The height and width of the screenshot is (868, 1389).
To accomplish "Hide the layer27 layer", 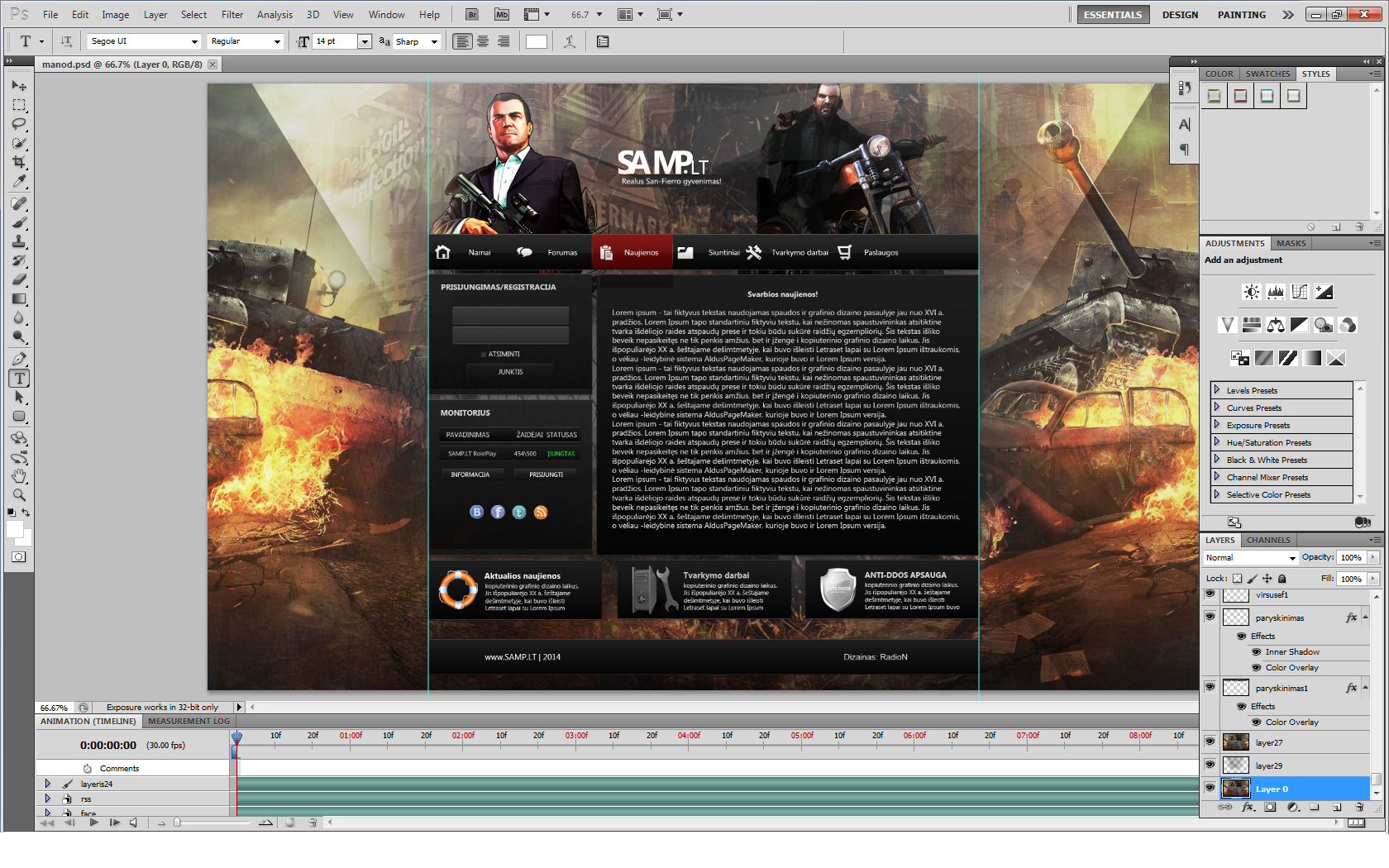I will 1210,742.
